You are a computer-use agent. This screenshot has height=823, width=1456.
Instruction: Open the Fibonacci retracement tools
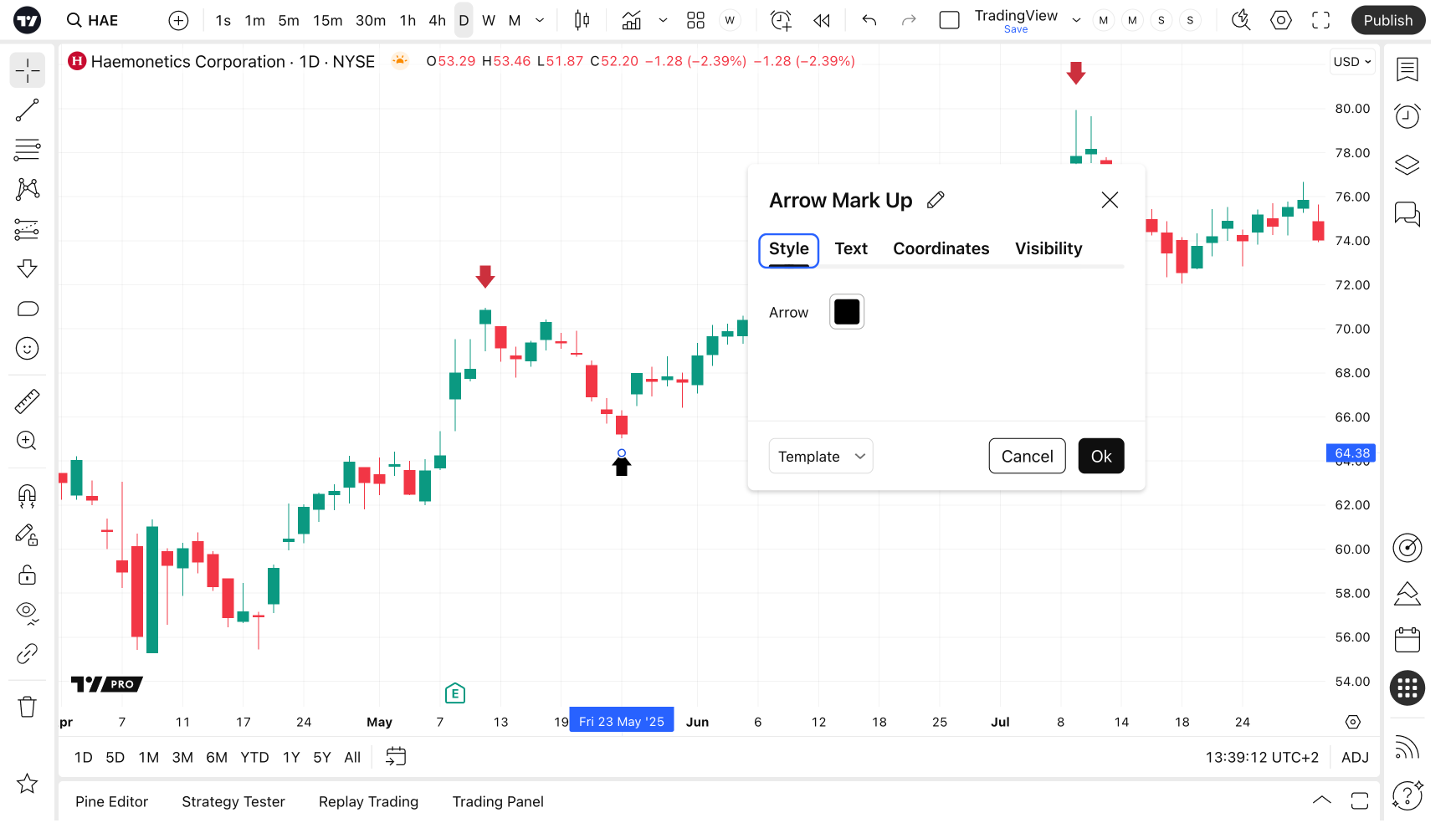[x=27, y=150]
